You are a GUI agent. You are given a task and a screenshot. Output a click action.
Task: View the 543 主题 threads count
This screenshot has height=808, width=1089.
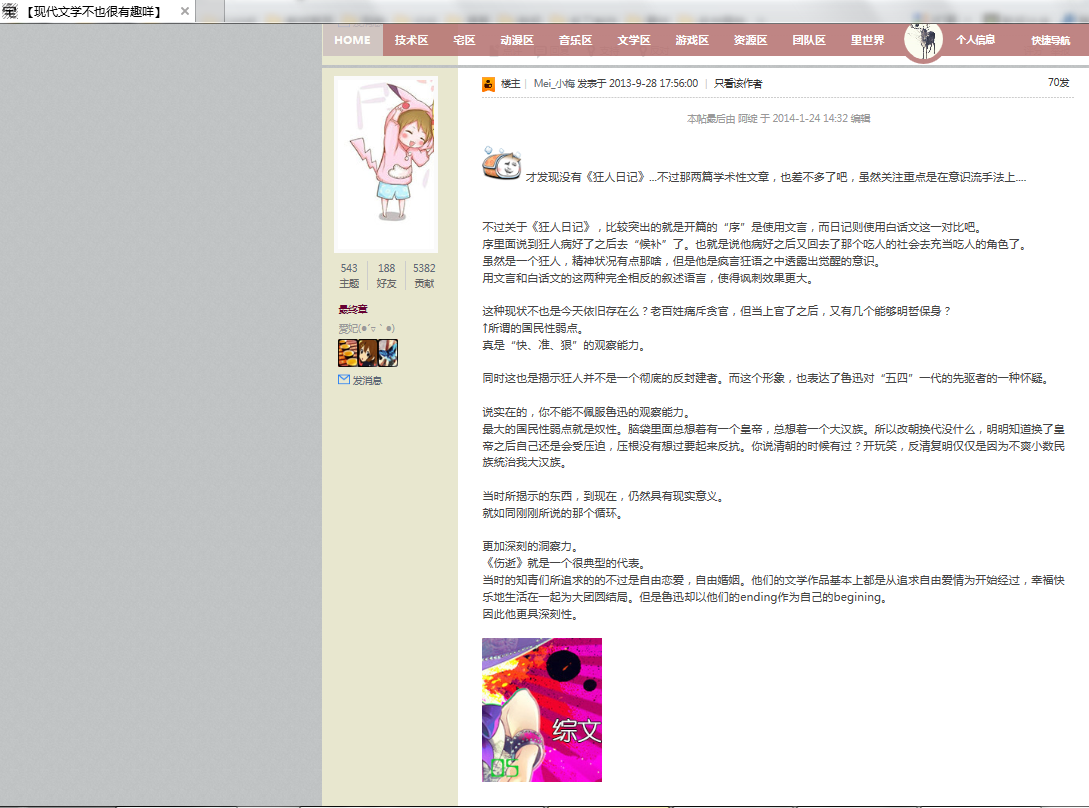click(349, 275)
